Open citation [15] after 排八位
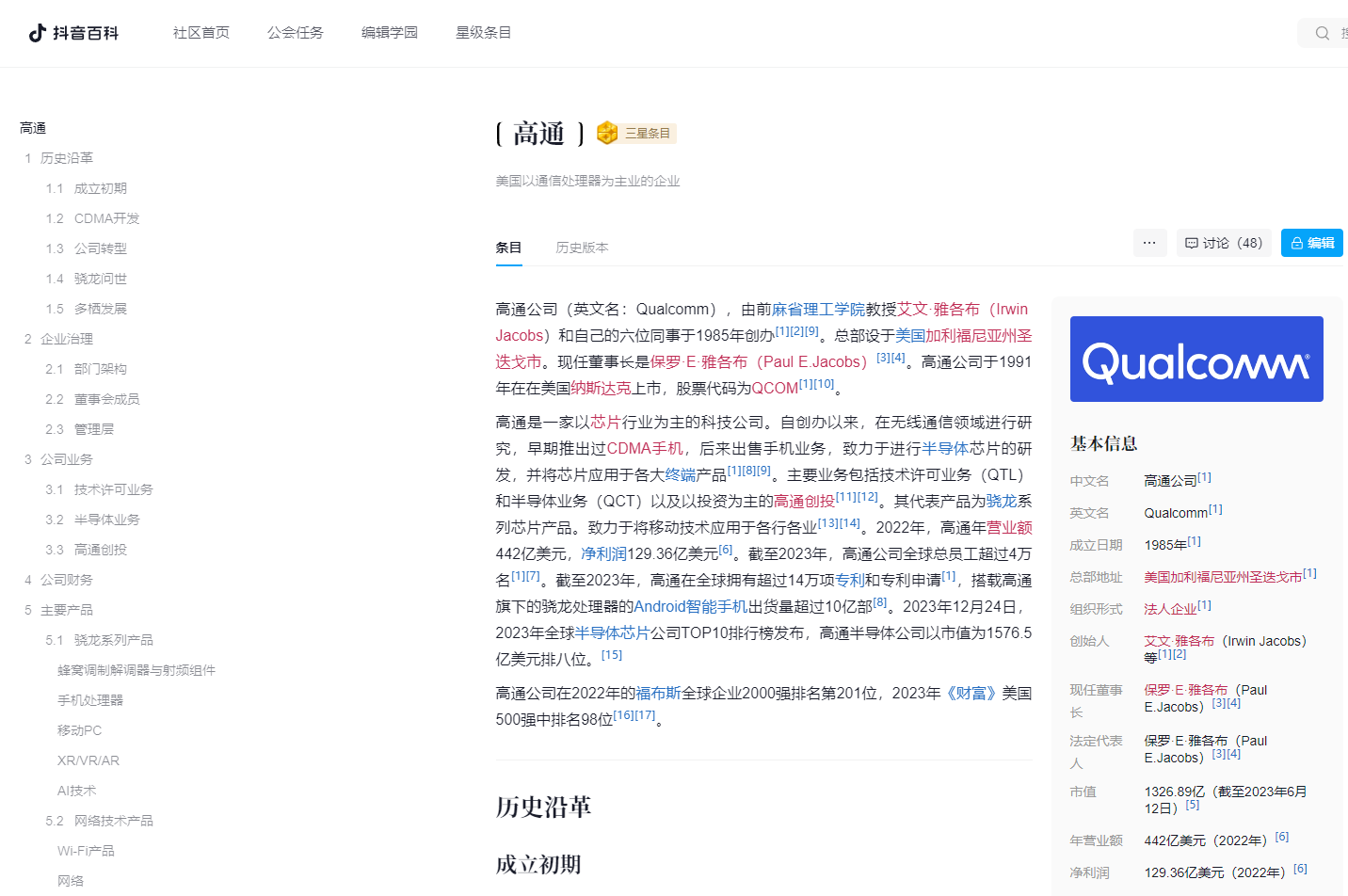1348x896 pixels. click(612, 655)
